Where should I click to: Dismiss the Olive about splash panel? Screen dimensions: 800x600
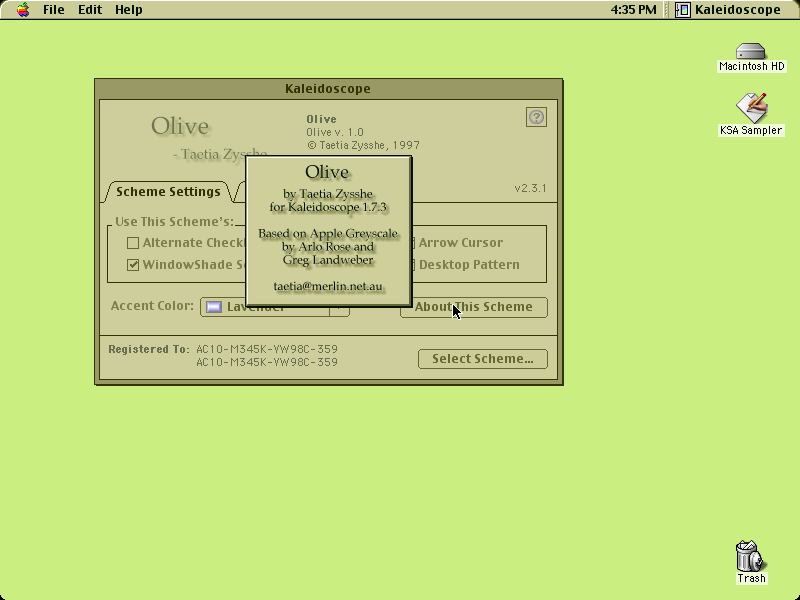click(328, 231)
